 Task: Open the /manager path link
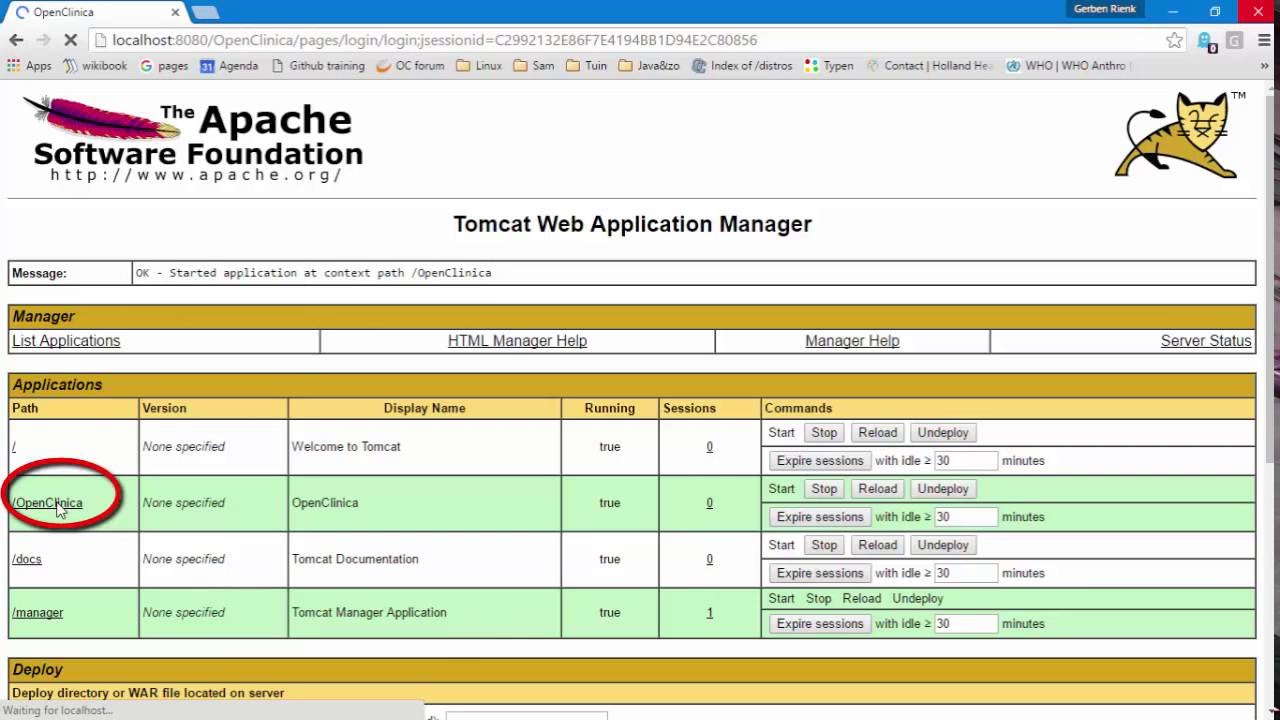click(37, 613)
